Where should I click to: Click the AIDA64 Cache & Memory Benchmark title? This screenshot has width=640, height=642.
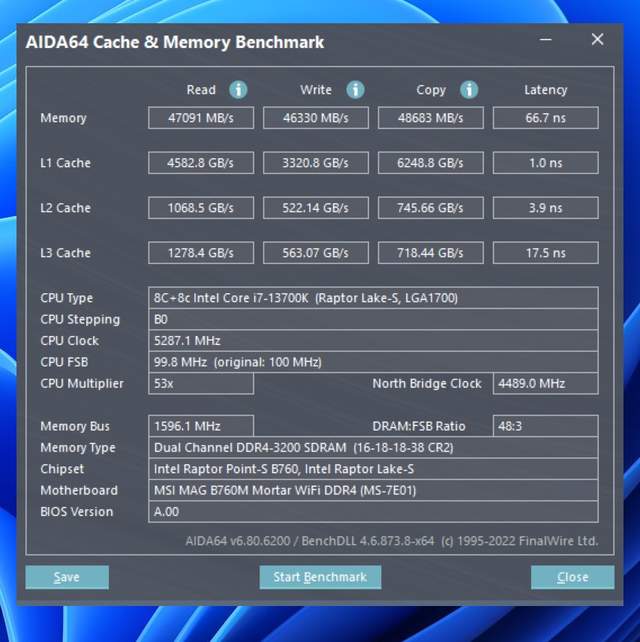click(175, 42)
